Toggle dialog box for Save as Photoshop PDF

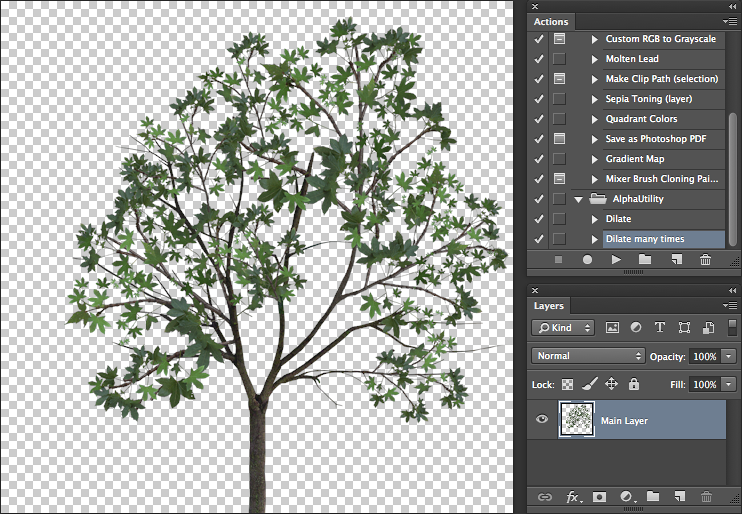[x=559, y=139]
